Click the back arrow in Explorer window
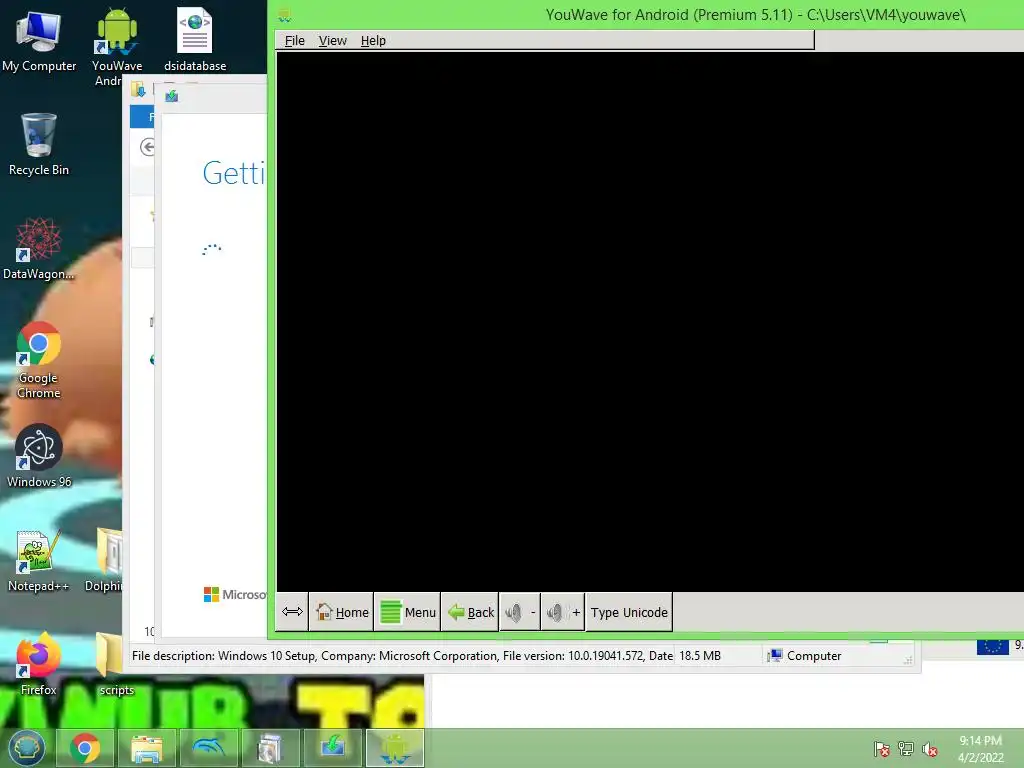The image size is (1024, 768). click(148, 147)
